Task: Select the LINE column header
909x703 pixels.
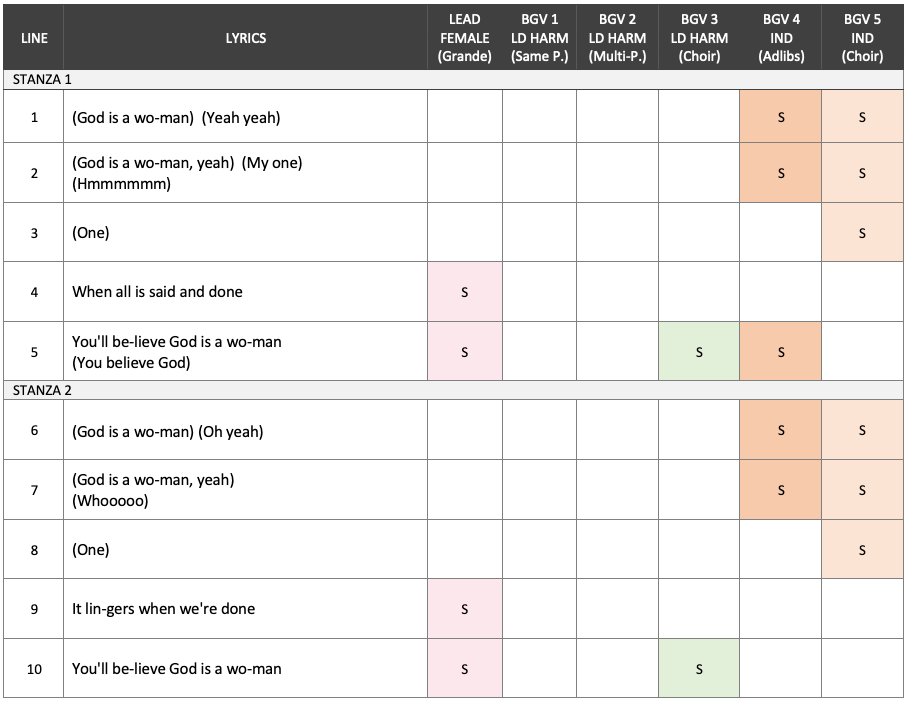Action: click(34, 38)
